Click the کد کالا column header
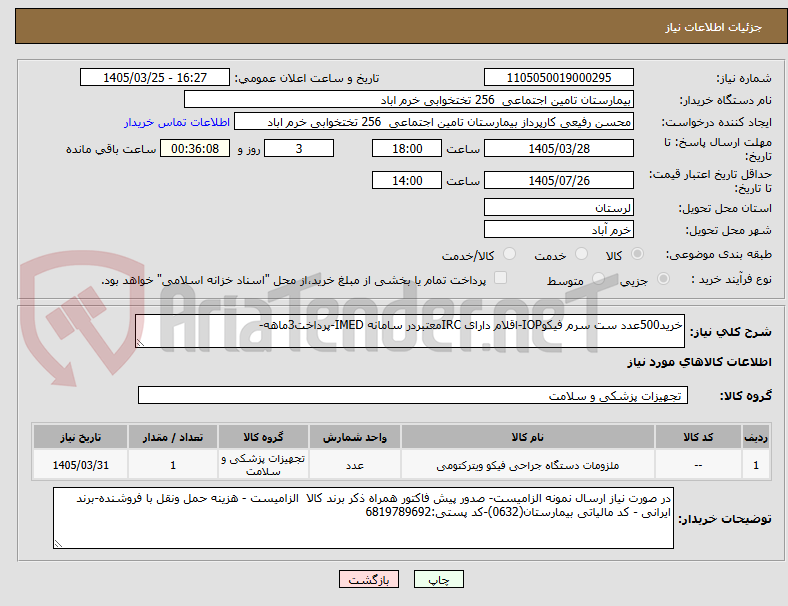The height and width of the screenshot is (606, 788). (x=698, y=437)
